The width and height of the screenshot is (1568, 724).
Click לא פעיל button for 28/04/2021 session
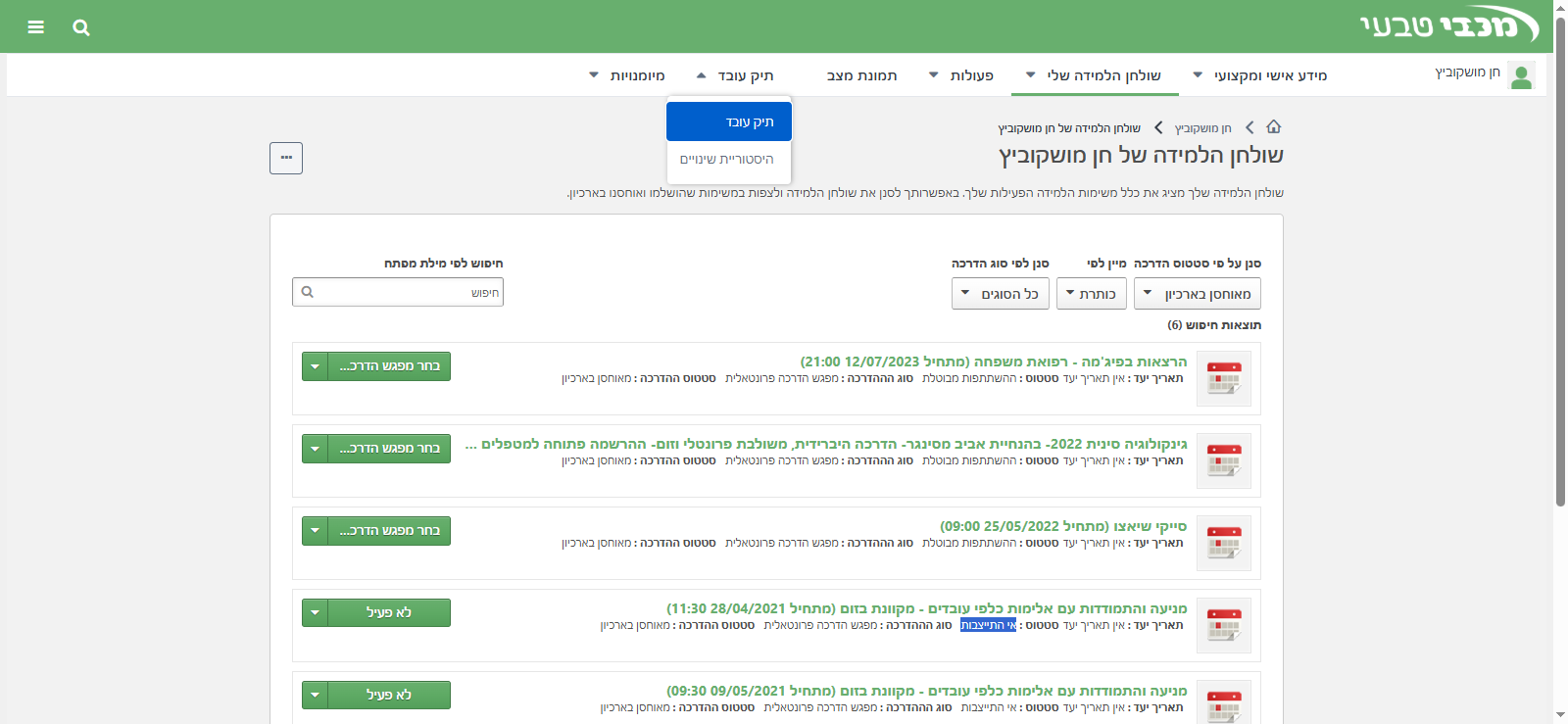pyautogui.click(x=389, y=613)
